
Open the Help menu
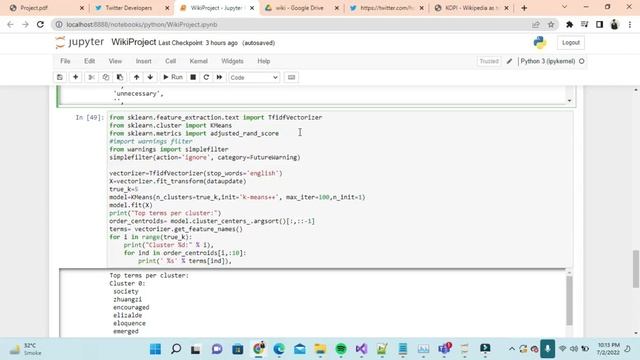click(x=264, y=61)
